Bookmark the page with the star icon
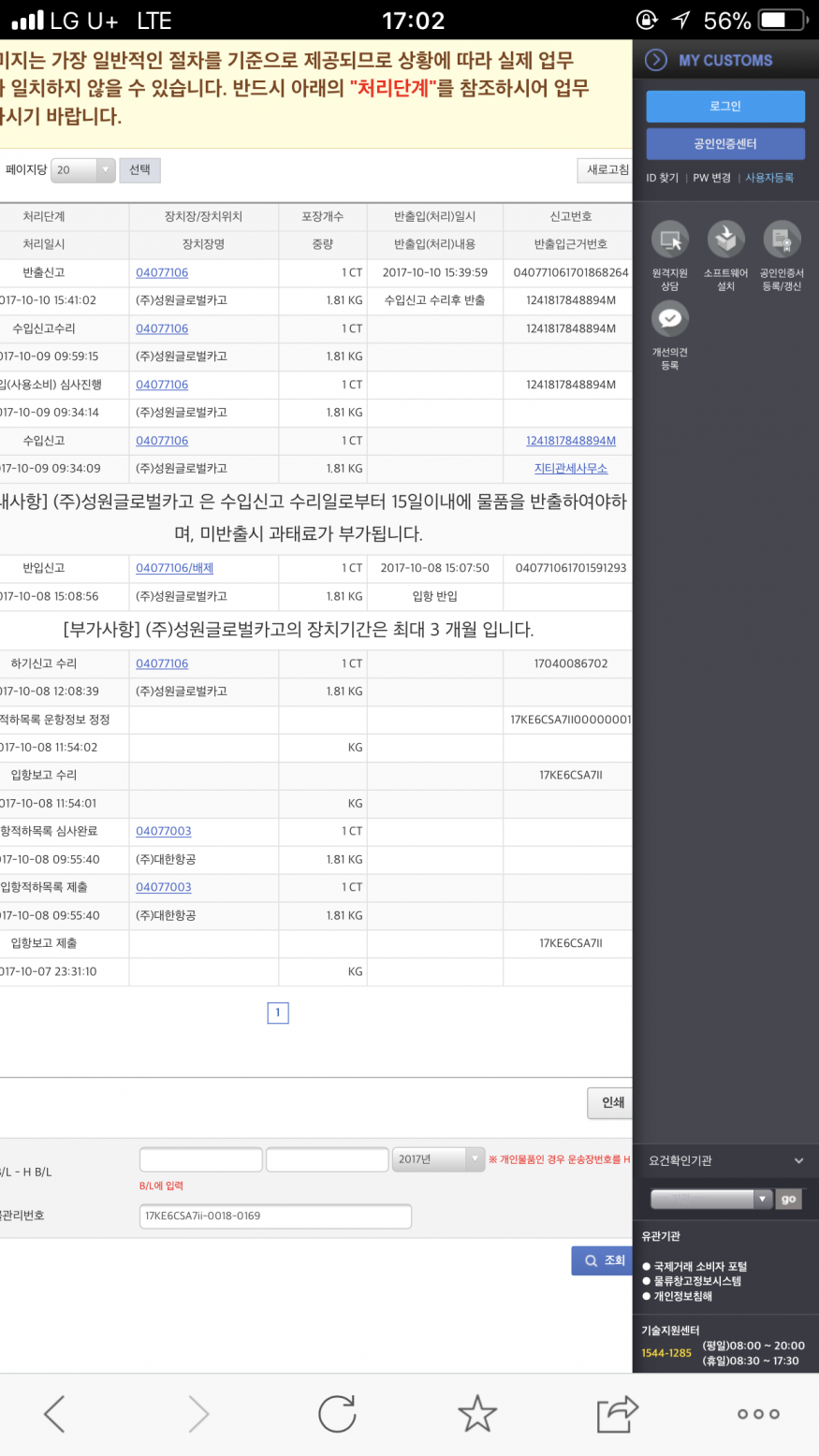Image resolution: width=819 pixels, height=1456 pixels. pos(477,1413)
